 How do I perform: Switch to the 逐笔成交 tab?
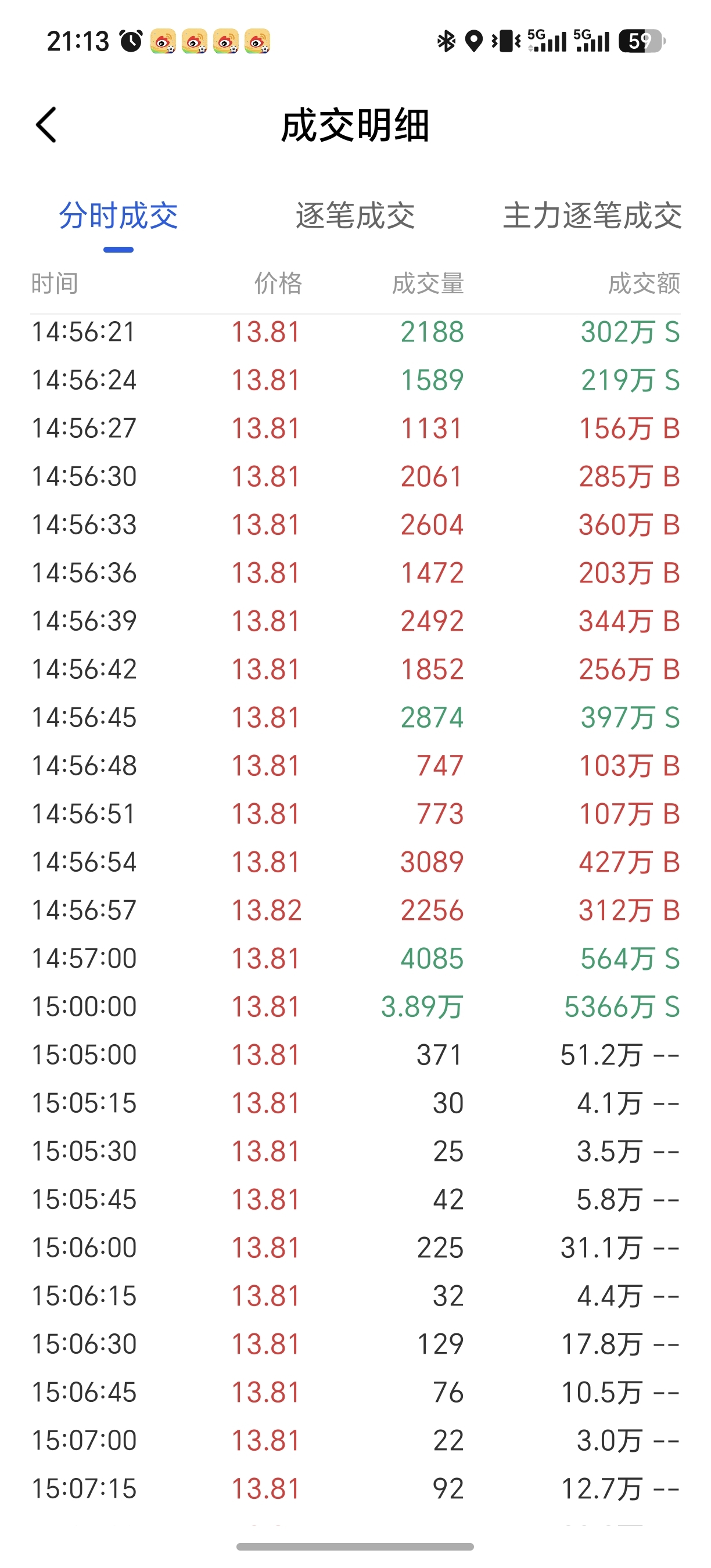[x=355, y=215]
